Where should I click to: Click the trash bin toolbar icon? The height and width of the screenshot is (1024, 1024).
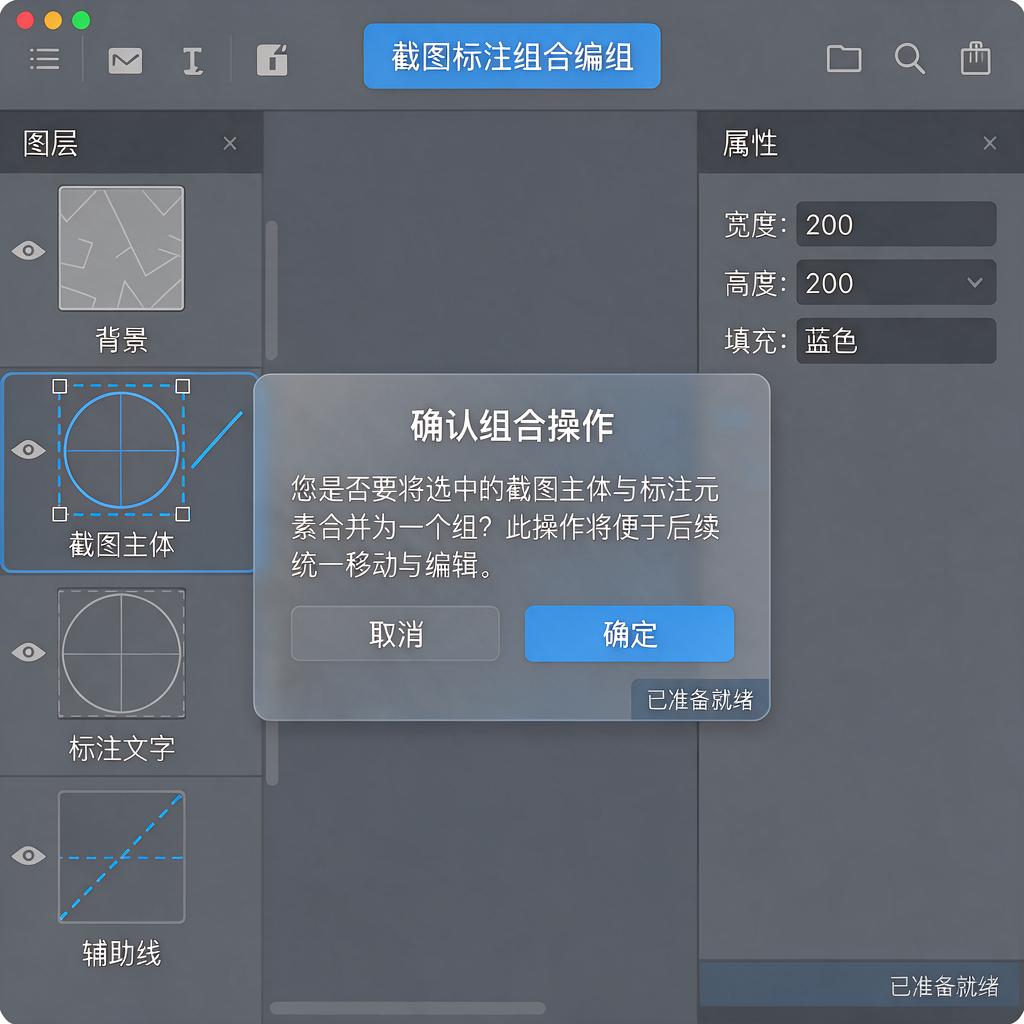click(x=976, y=58)
